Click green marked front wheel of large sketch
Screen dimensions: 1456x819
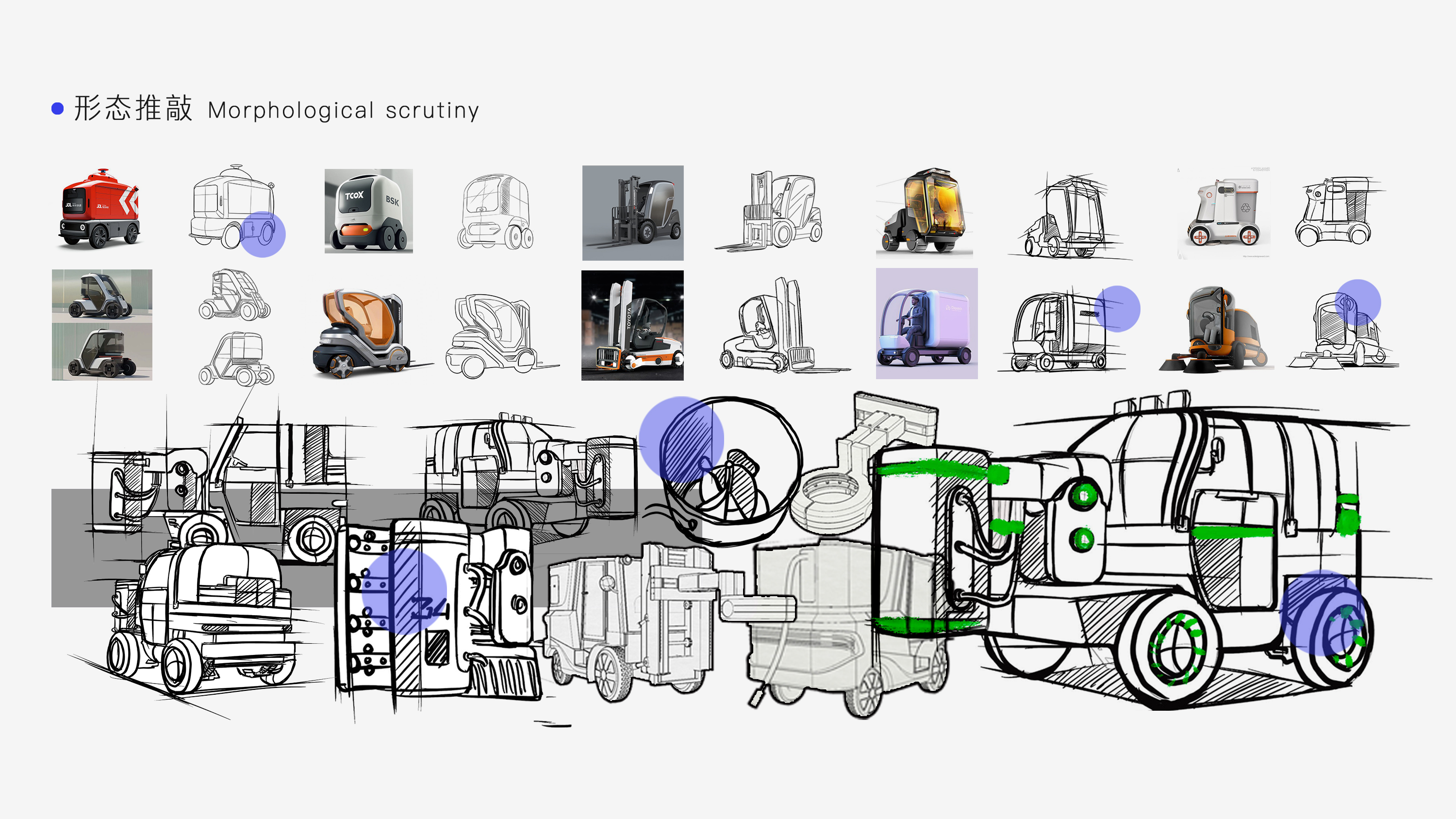(1177, 648)
